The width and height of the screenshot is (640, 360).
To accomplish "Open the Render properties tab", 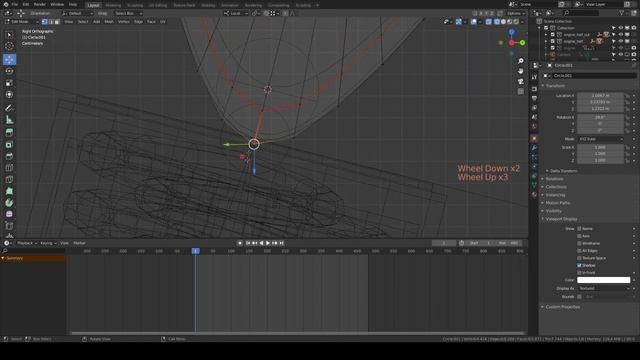I will 534,89.
